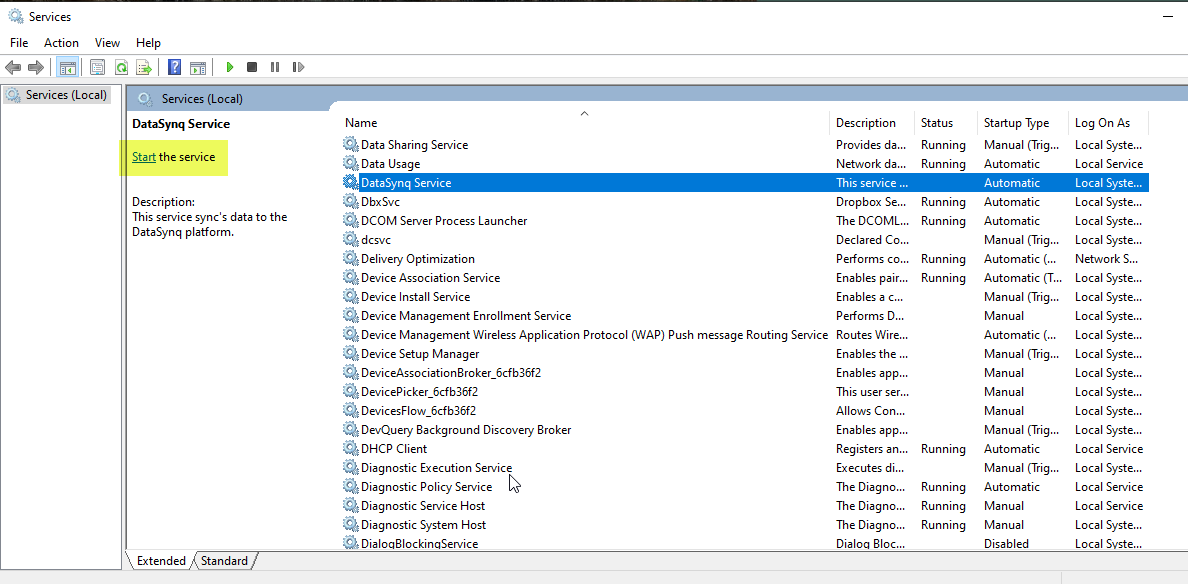Open the View menu
This screenshot has width=1188, height=584.
coord(108,43)
